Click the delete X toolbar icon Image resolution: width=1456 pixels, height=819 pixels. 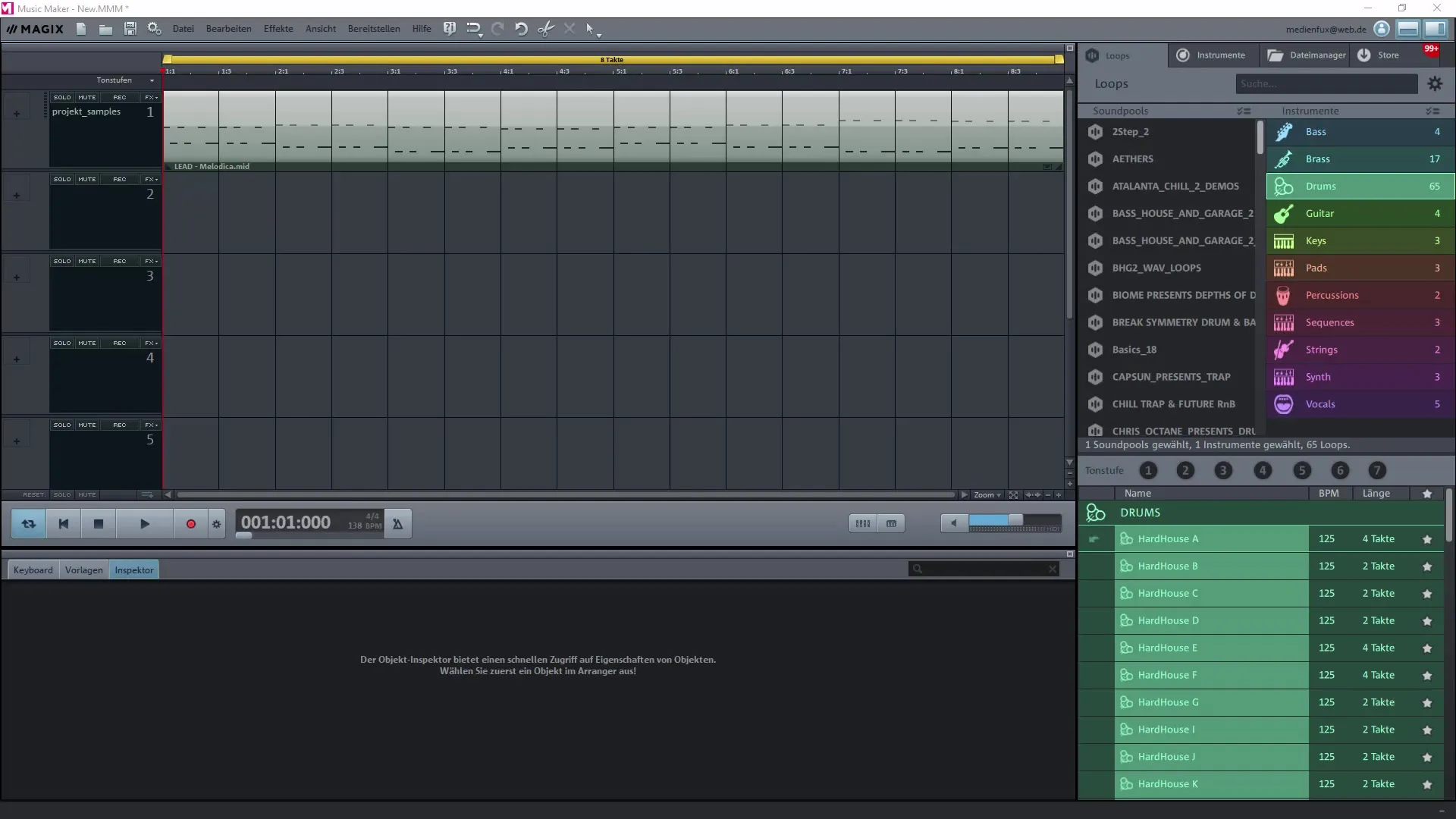click(x=570, y=29)
